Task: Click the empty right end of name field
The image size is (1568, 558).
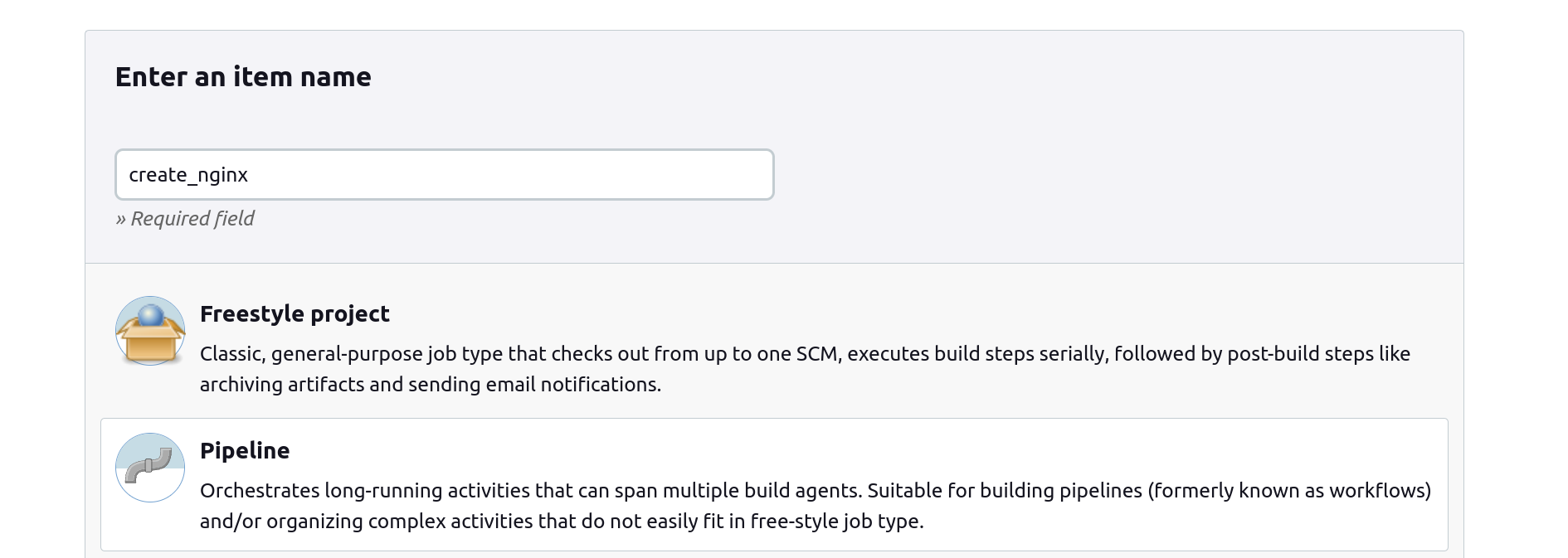Action: 705,175
